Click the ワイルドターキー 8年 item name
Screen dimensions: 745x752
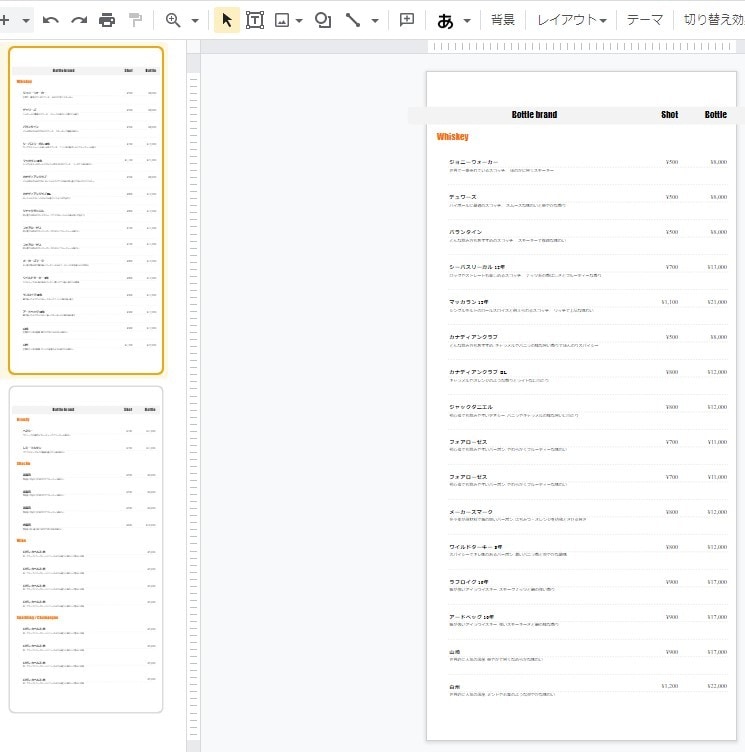475,547
